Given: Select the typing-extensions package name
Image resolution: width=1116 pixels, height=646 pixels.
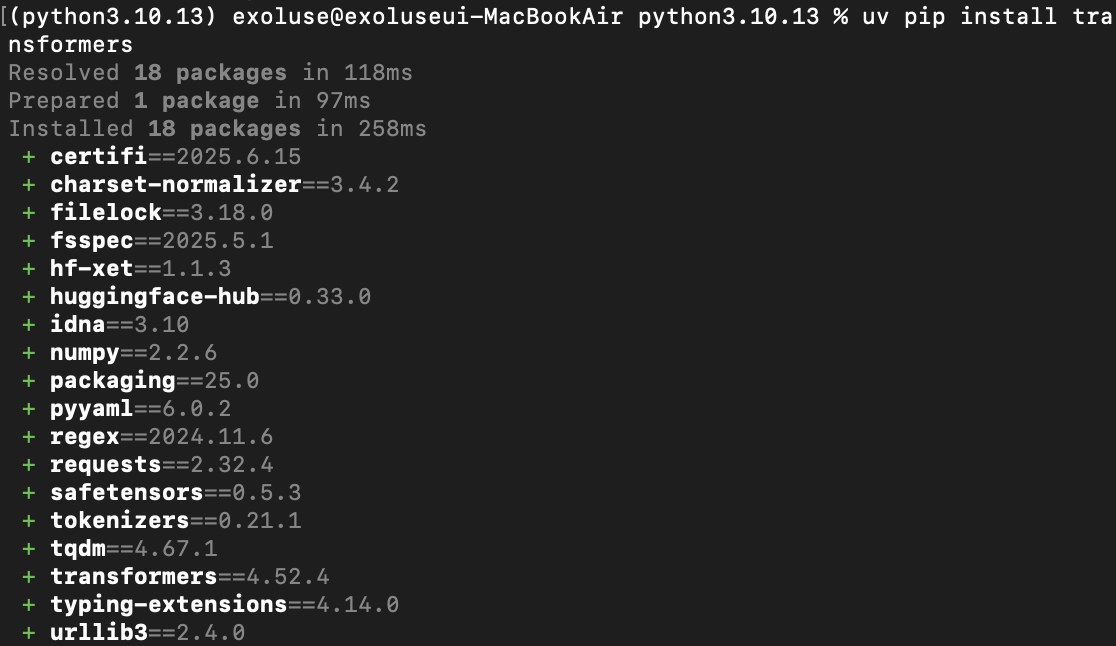Looking at the screenshot, I should click(x=169, y=605).
